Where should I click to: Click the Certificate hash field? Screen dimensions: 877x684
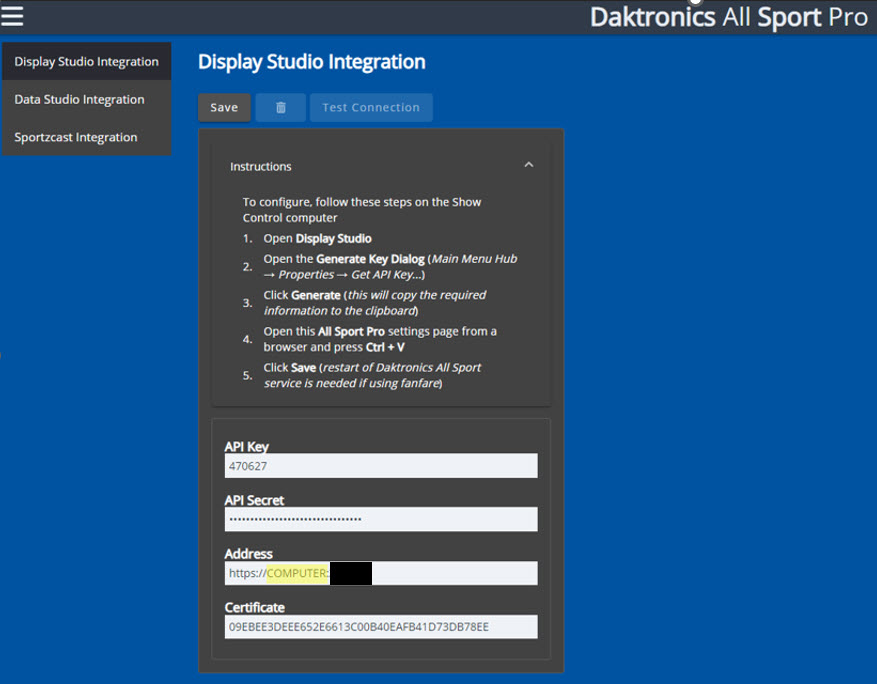381,627
